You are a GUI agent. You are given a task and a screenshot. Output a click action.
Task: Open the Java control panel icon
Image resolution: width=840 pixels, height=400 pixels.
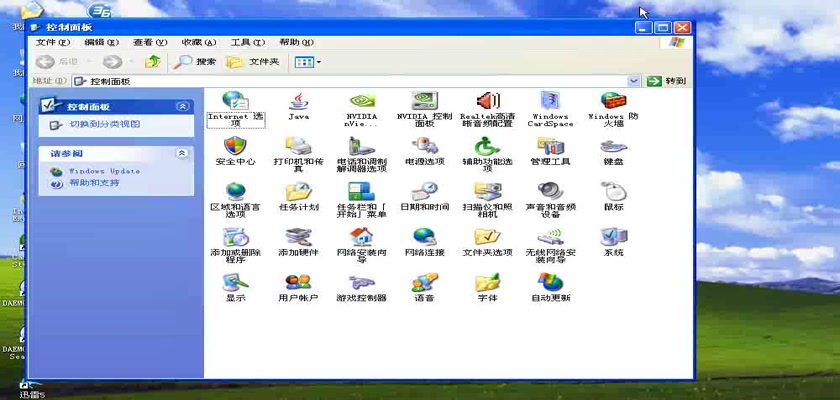click(x=298, y=101)
